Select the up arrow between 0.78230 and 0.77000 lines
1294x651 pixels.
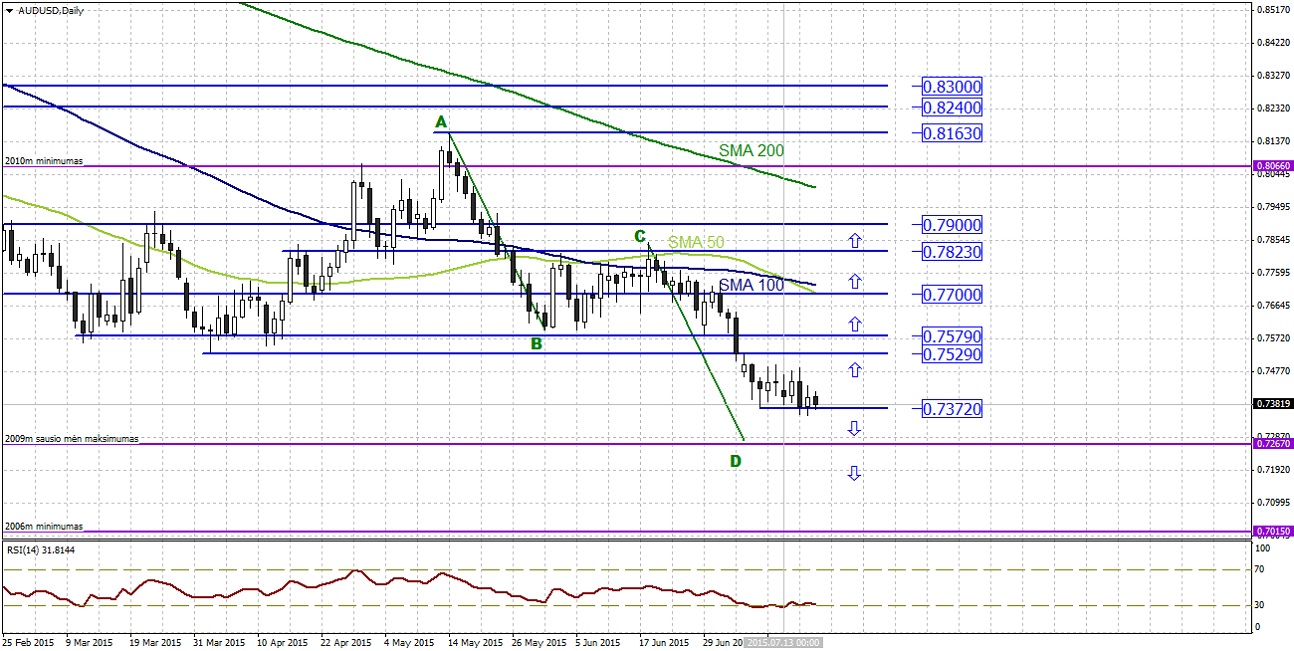coord(854,280)
